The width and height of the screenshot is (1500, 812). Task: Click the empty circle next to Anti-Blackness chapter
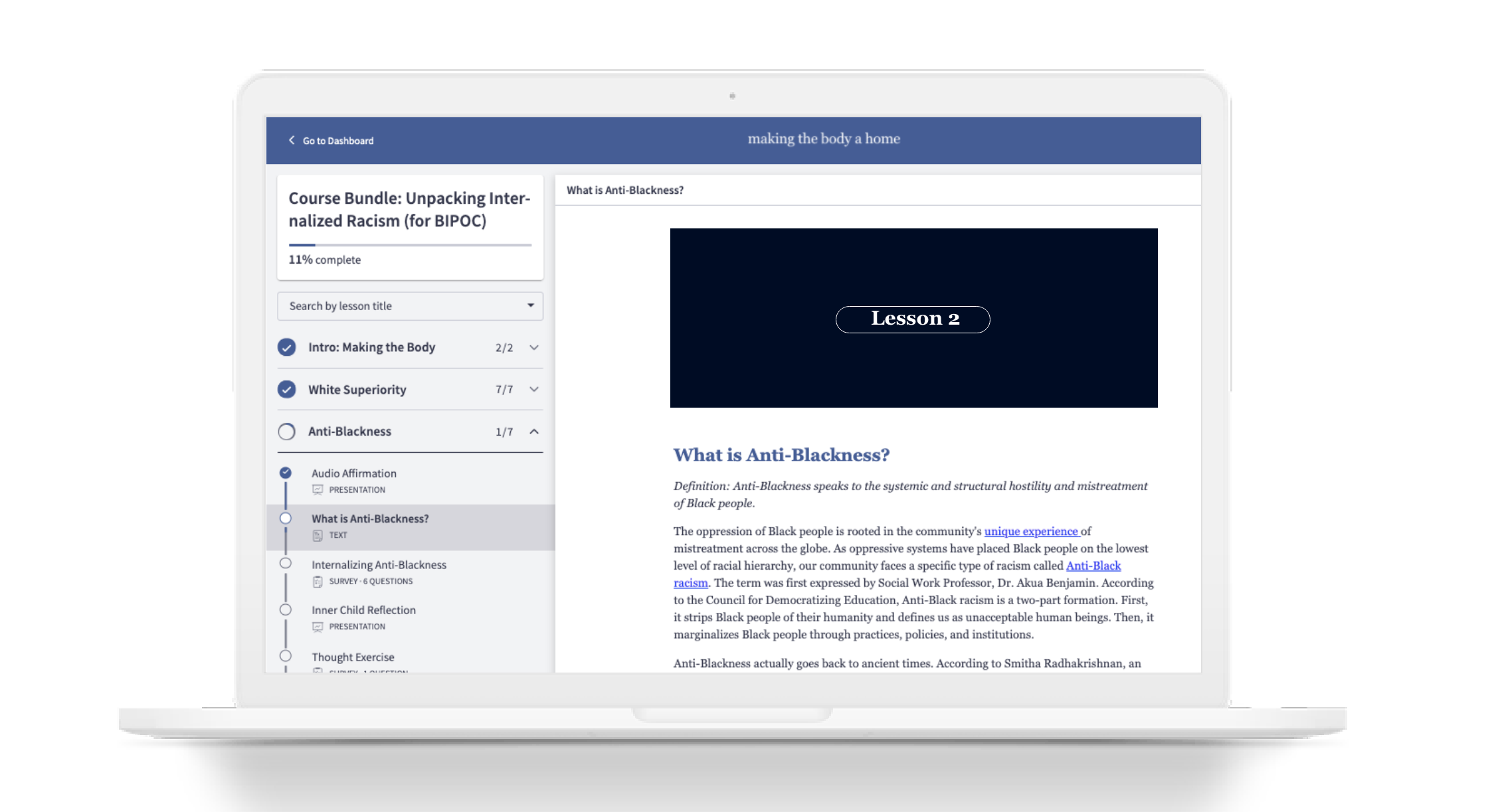pos(286,432)
